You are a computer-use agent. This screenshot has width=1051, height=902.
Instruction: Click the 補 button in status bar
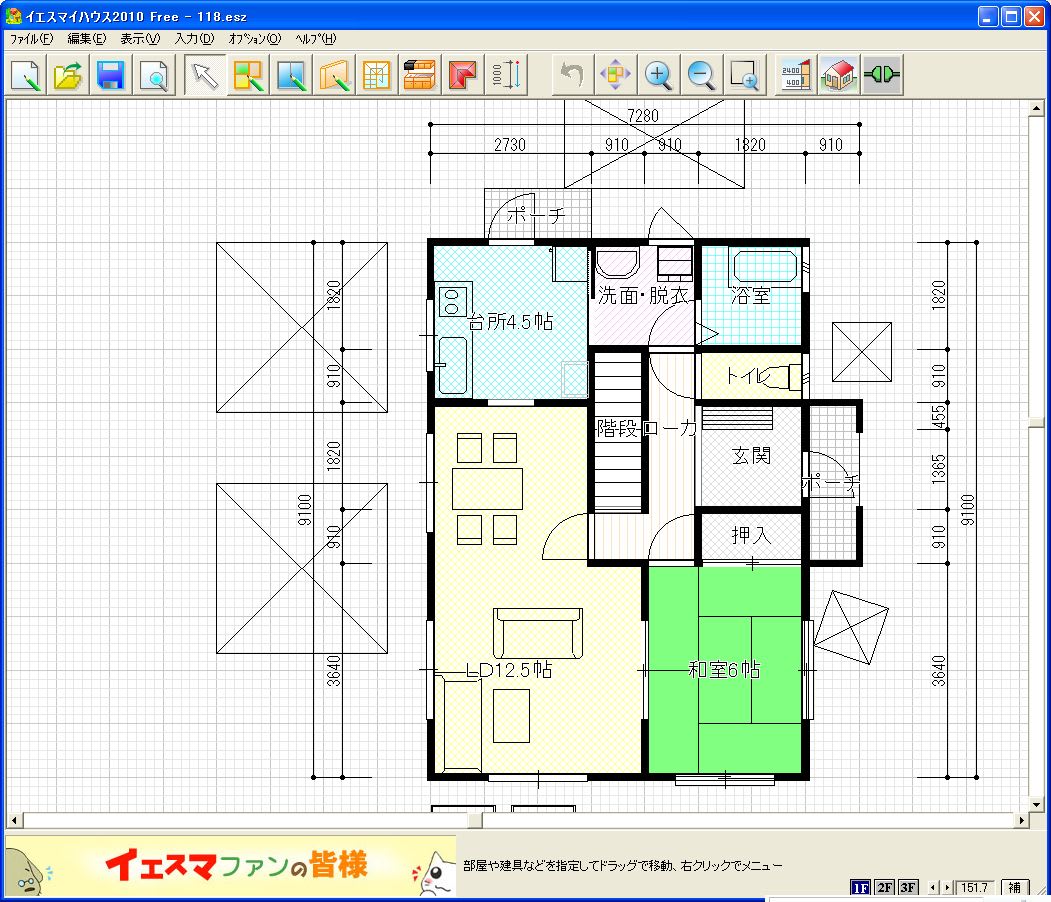click(1014, 888)
